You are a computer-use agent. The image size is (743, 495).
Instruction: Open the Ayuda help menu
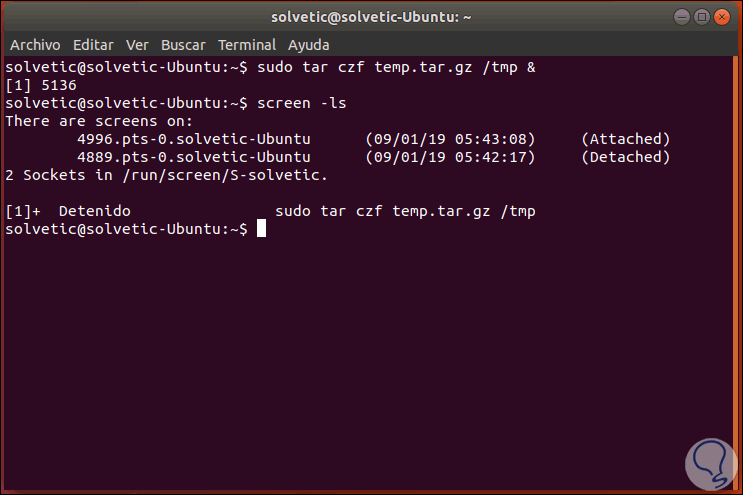(309, 45)
